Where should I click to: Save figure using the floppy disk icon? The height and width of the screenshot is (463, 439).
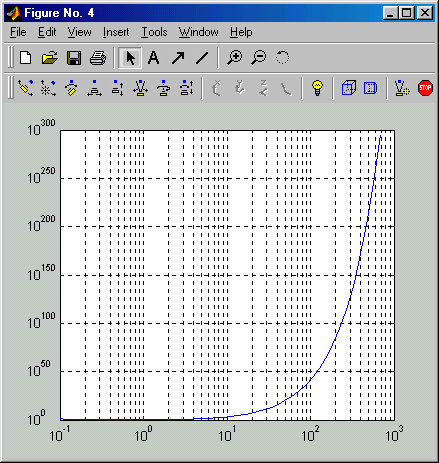[74, 58]
